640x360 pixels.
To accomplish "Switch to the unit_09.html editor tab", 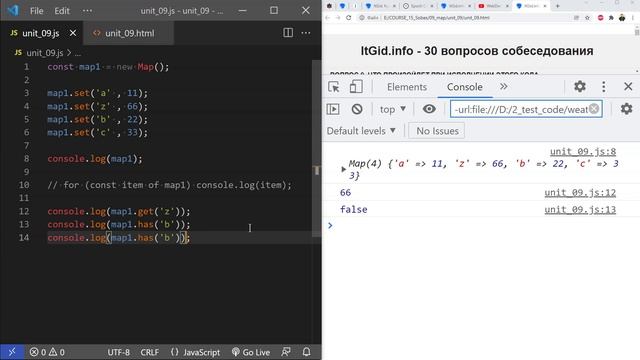I will coord(129,33).
